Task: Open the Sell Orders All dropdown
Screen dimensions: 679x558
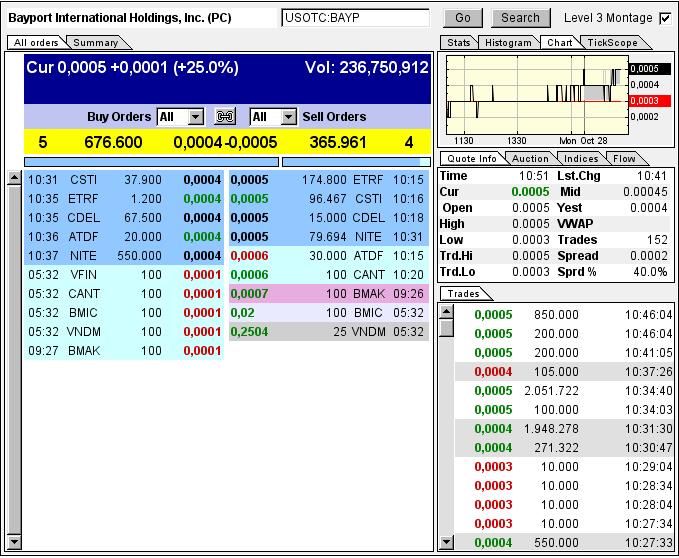Action: [273, 116]
